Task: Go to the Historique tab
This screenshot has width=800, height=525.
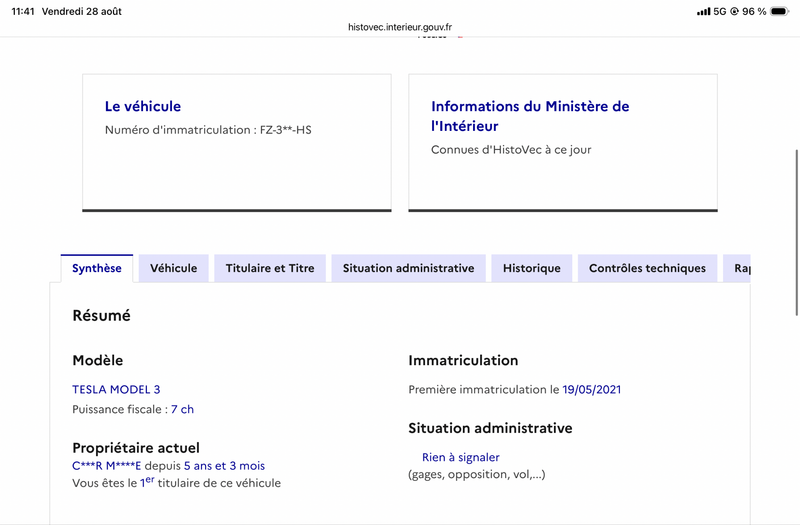Action: [532, 268]
